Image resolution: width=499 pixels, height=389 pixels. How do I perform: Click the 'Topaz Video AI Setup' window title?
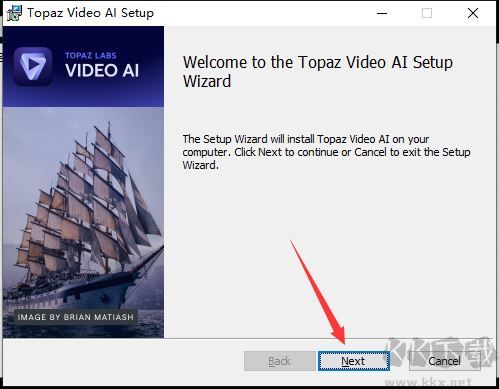pyautogui.click(x=91, y=13)
